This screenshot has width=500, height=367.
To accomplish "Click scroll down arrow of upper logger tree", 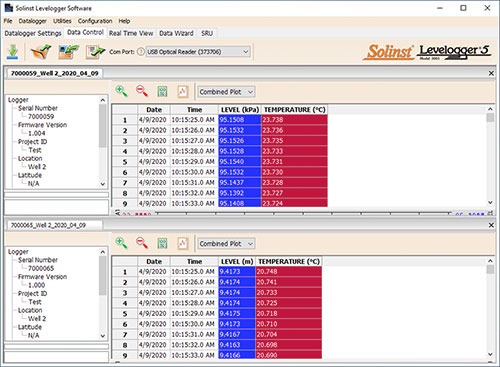I will coord(103,184).
